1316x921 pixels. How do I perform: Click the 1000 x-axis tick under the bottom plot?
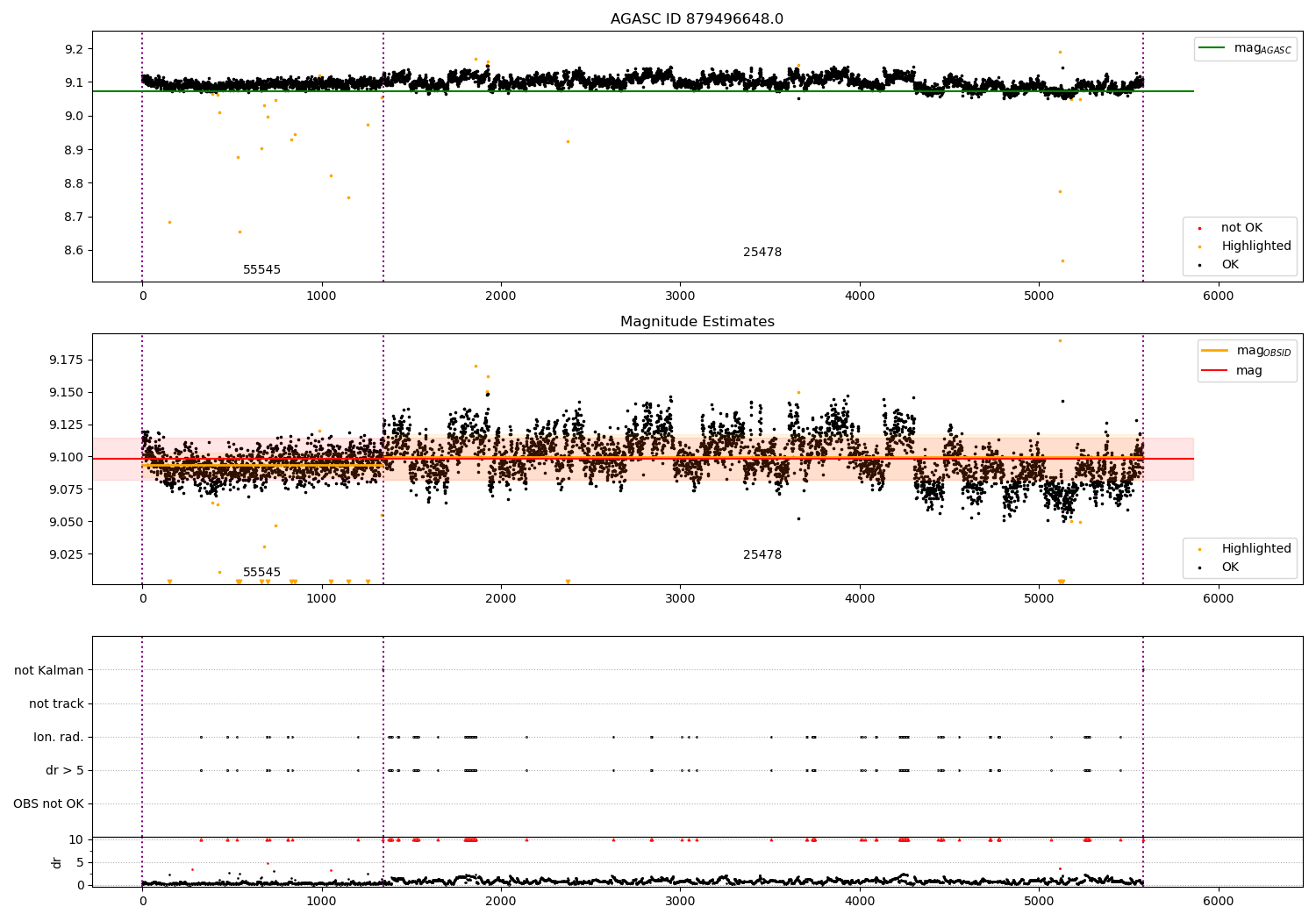tap(321, 901)
